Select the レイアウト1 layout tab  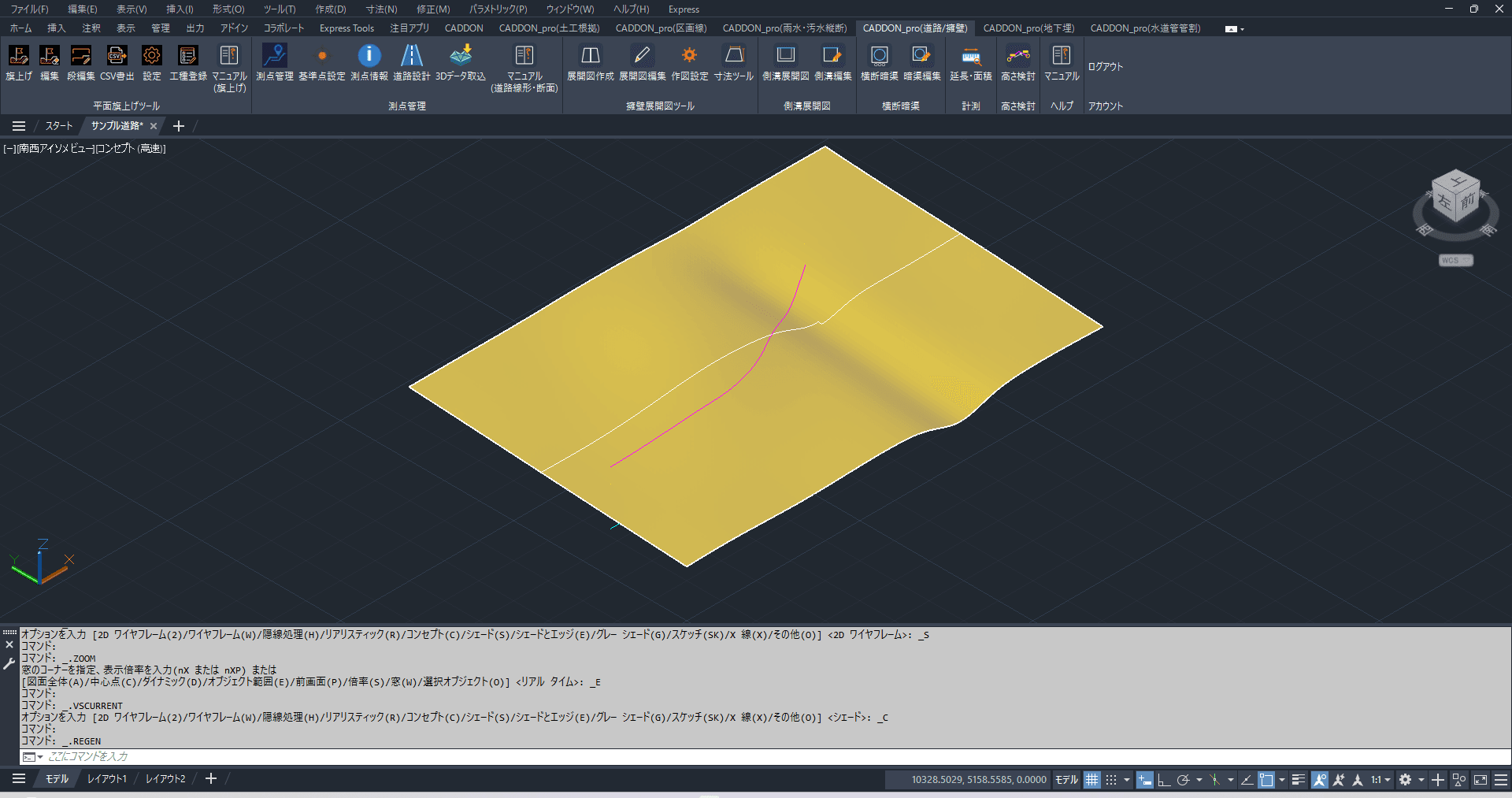point(107,779)
